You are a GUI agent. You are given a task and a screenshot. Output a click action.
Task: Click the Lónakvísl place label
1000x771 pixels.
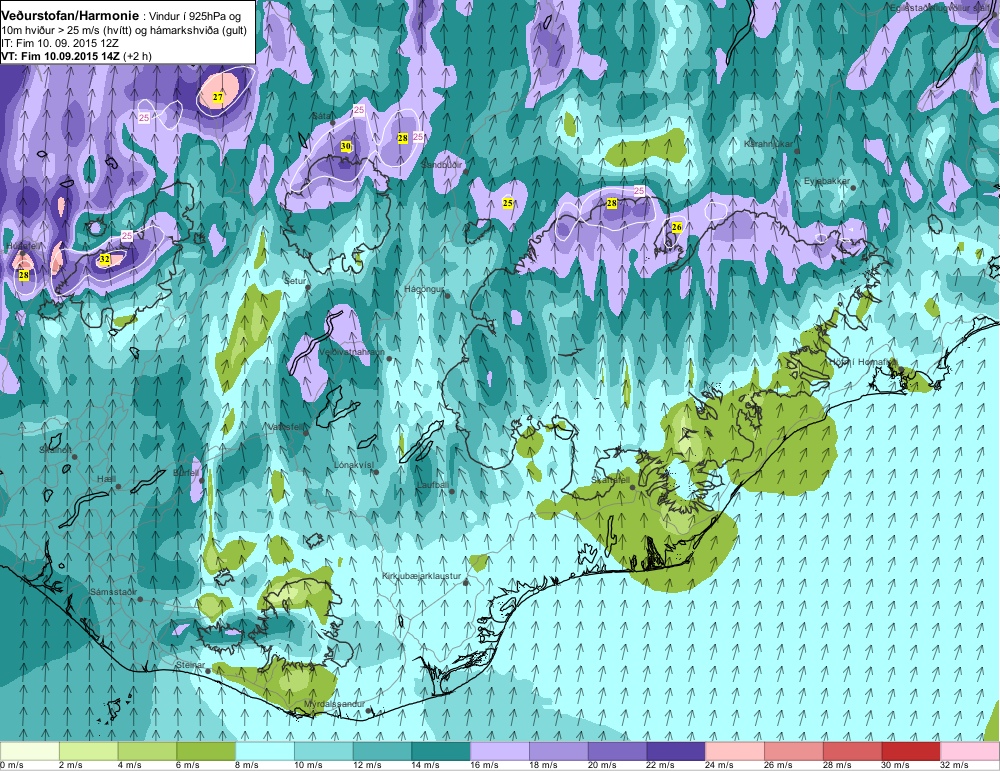coord(353,465)
